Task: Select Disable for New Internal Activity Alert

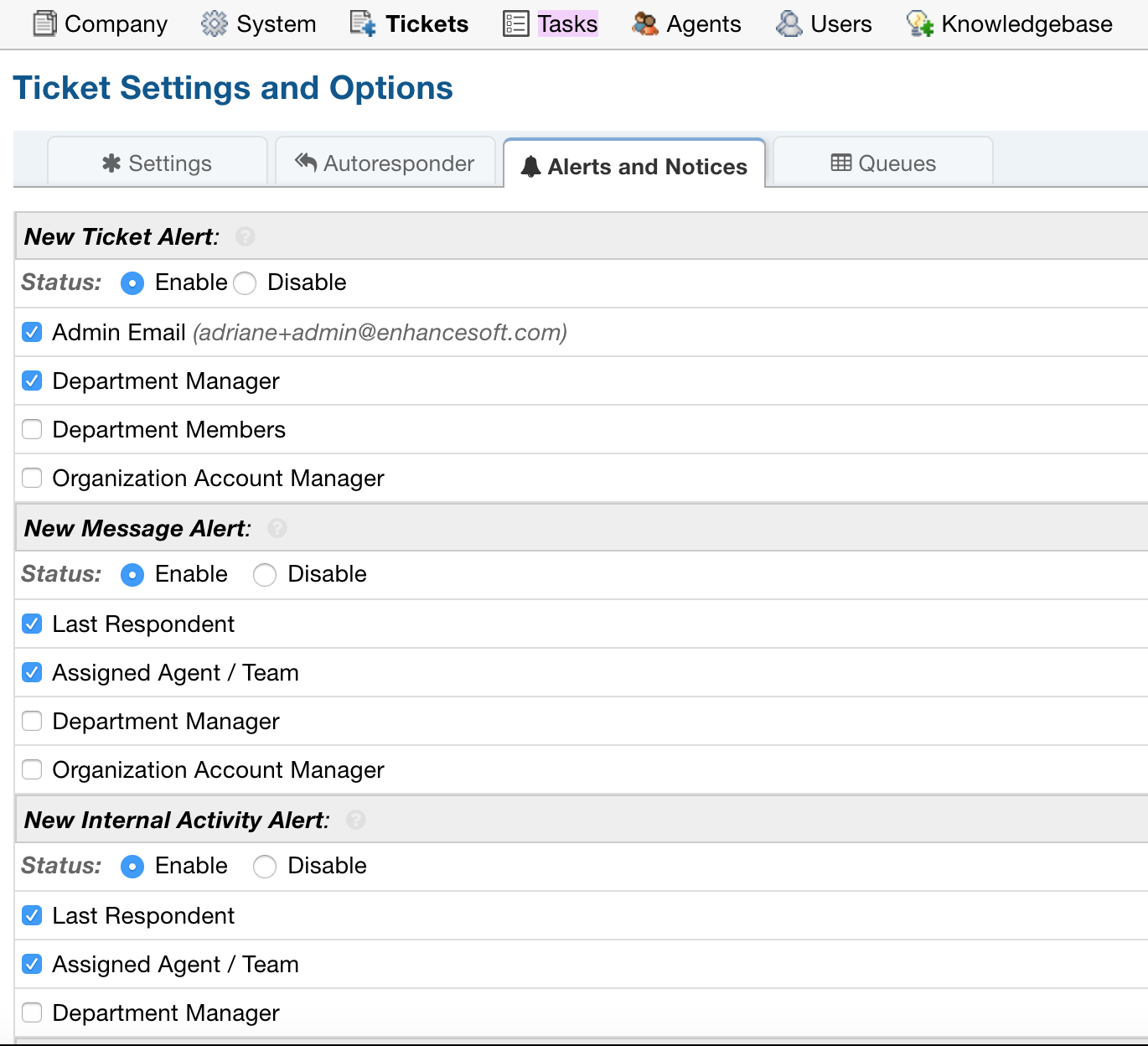Action: tap(265, 867)
